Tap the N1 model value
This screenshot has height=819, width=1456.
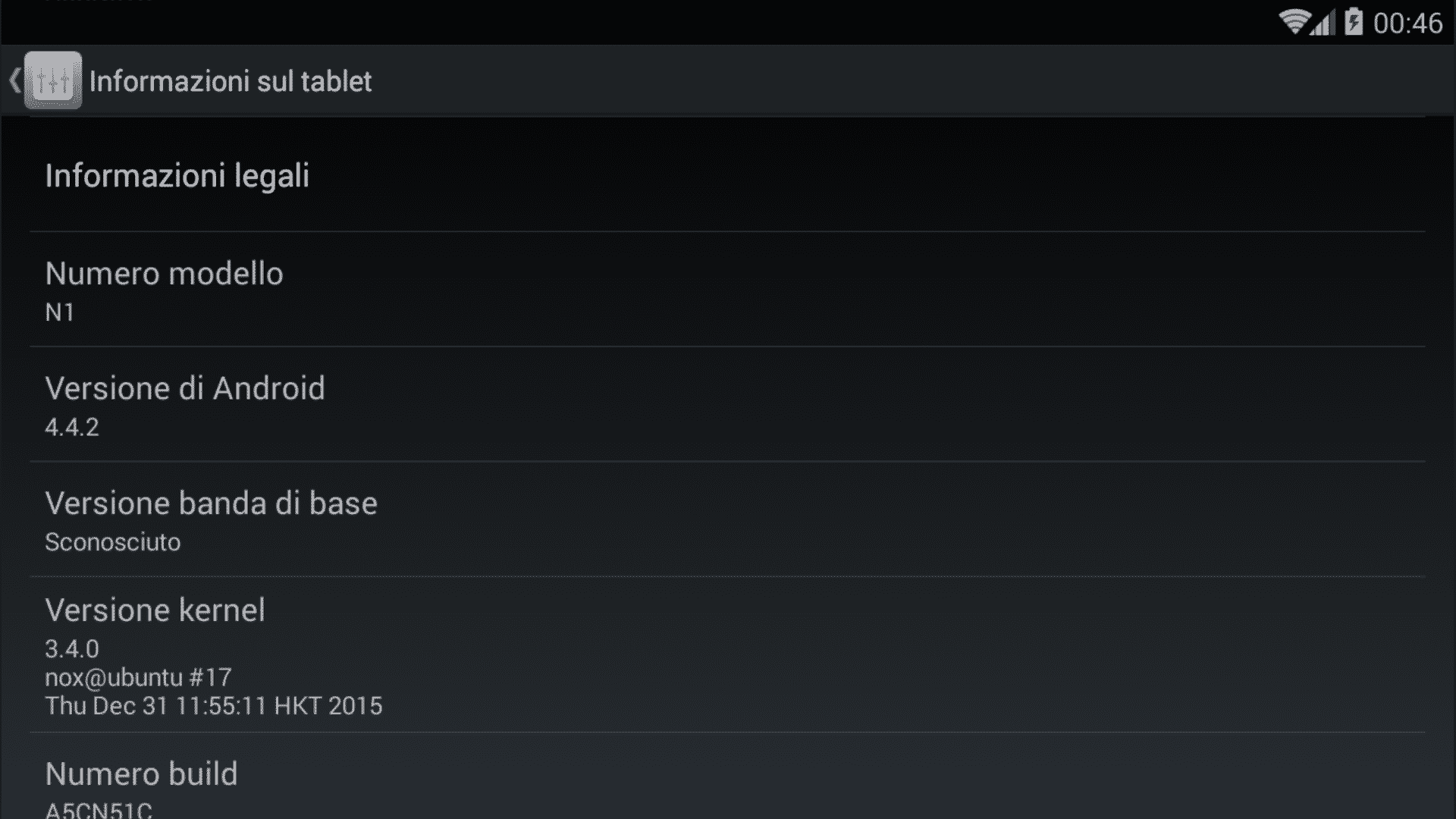60,312
